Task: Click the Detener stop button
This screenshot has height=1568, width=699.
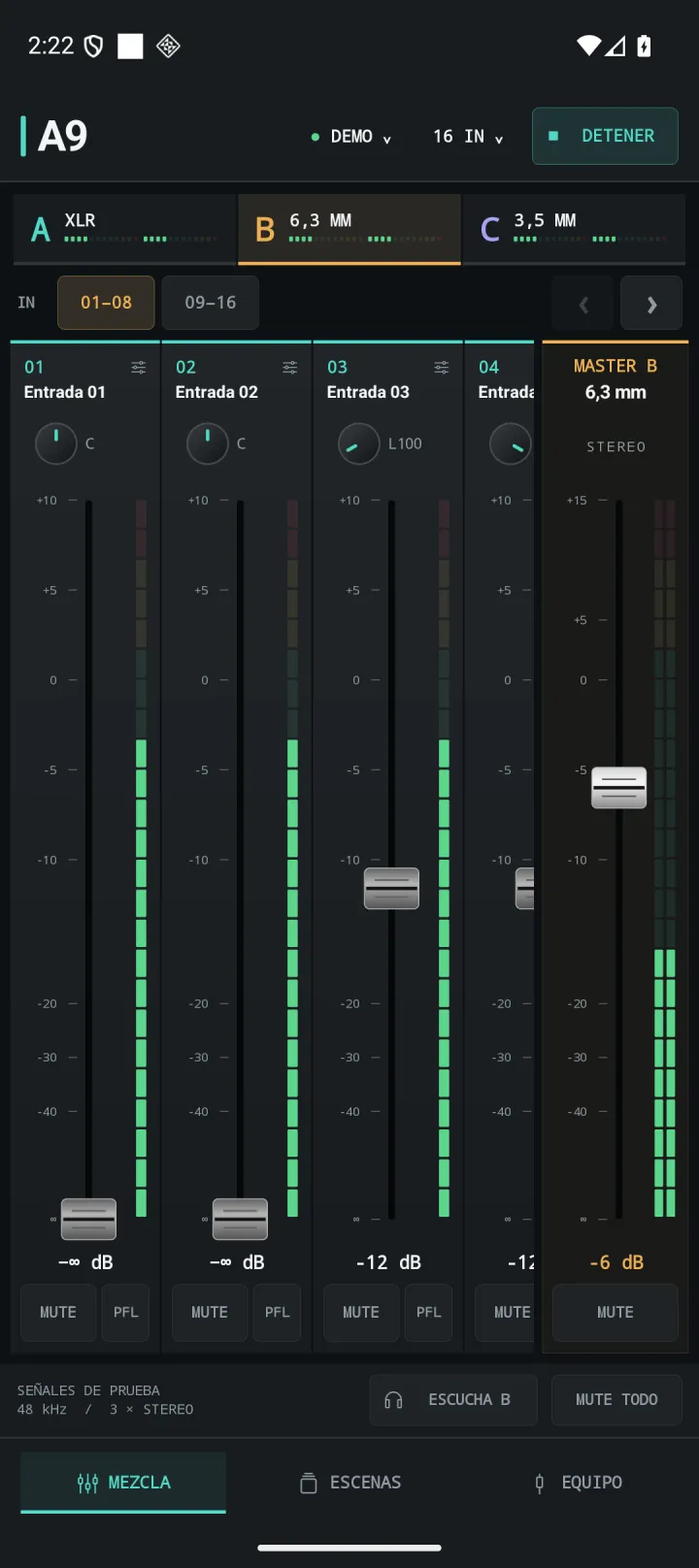Action: (605, 136)
